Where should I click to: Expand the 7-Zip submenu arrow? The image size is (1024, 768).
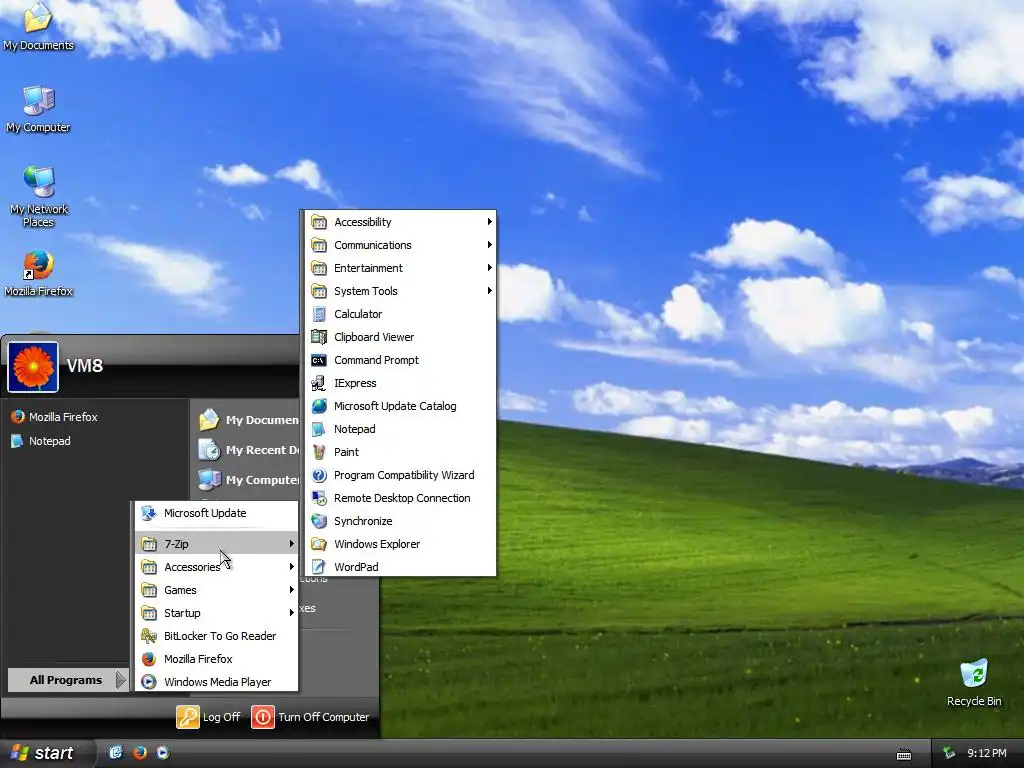291,543
